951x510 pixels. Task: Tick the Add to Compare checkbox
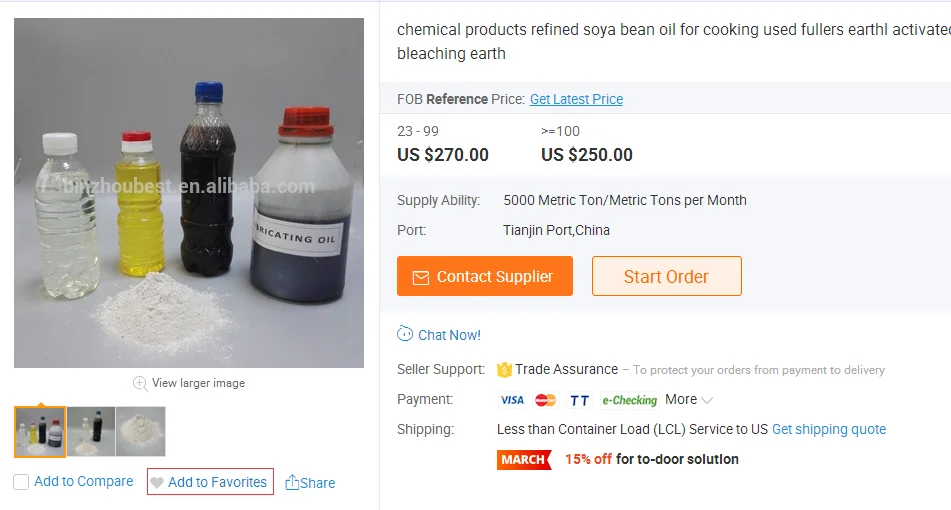(x=21, y=482)
